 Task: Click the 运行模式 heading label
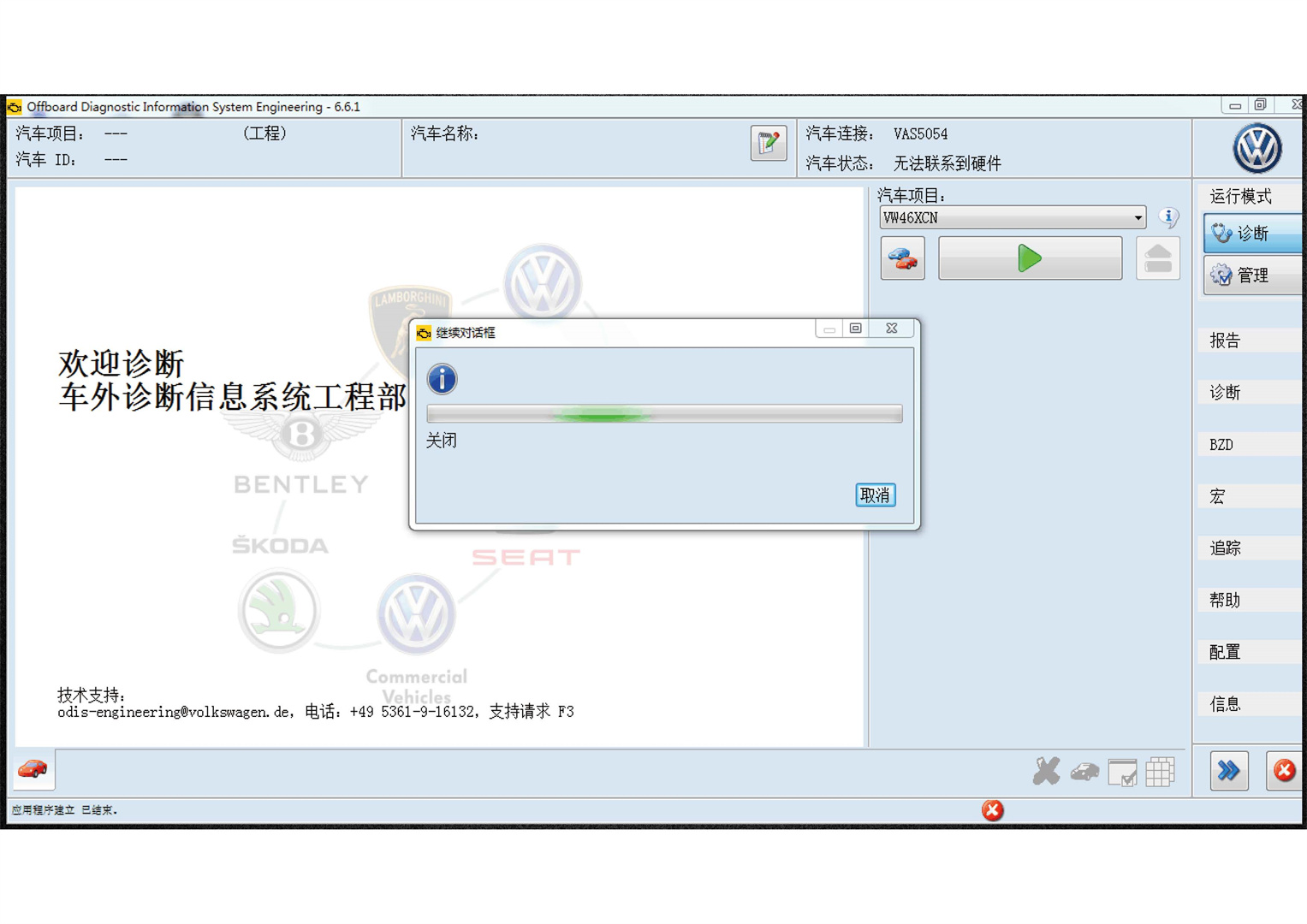[x=1240, y=196]
